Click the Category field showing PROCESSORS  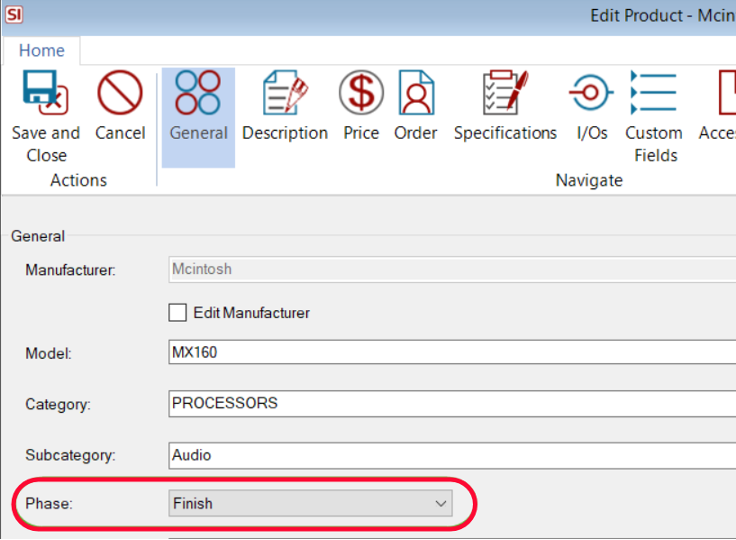click(x=452, y=403)
